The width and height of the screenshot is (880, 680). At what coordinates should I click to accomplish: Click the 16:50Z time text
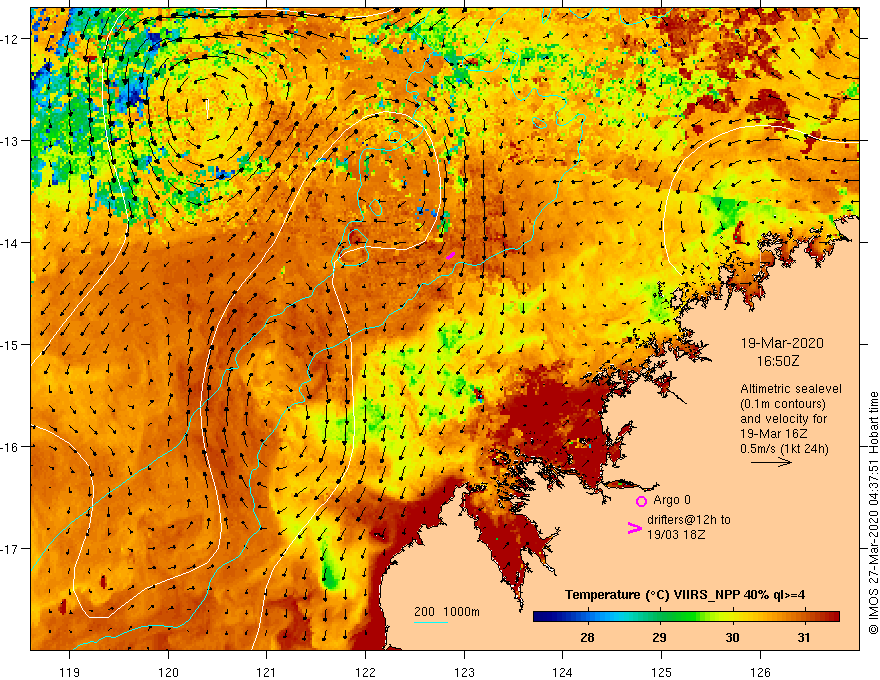(778, 361)
